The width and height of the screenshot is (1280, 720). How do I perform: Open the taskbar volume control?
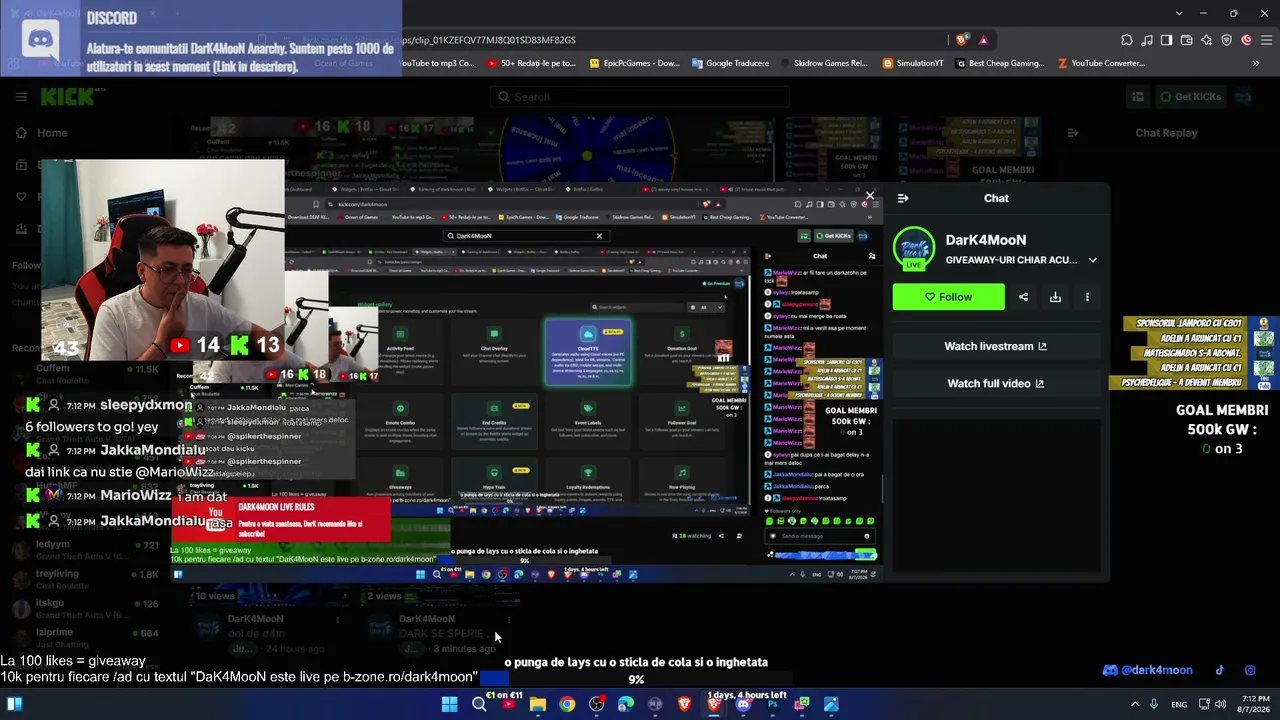pyautogui.click(x=1221, y=704)
